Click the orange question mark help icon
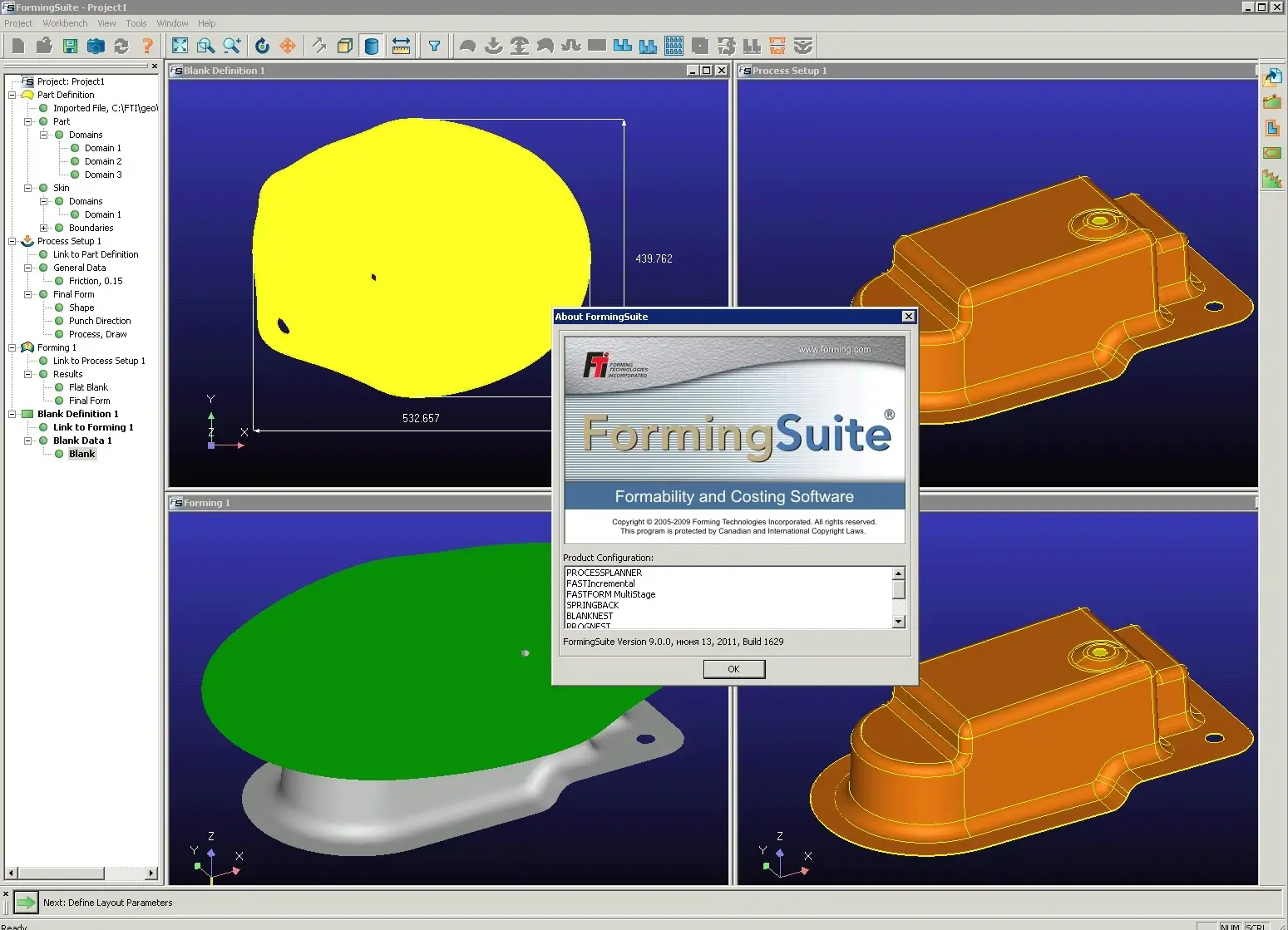 coord(147,46)
